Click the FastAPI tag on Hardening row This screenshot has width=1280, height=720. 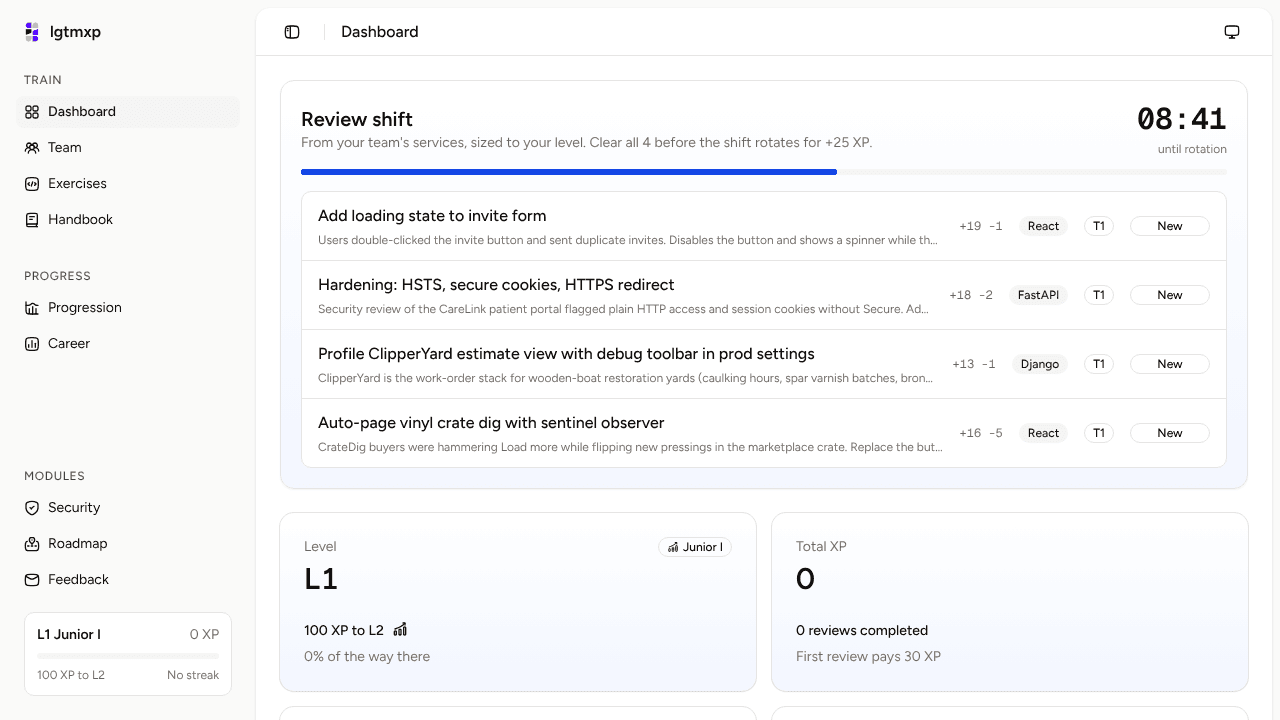point(1038,295)
